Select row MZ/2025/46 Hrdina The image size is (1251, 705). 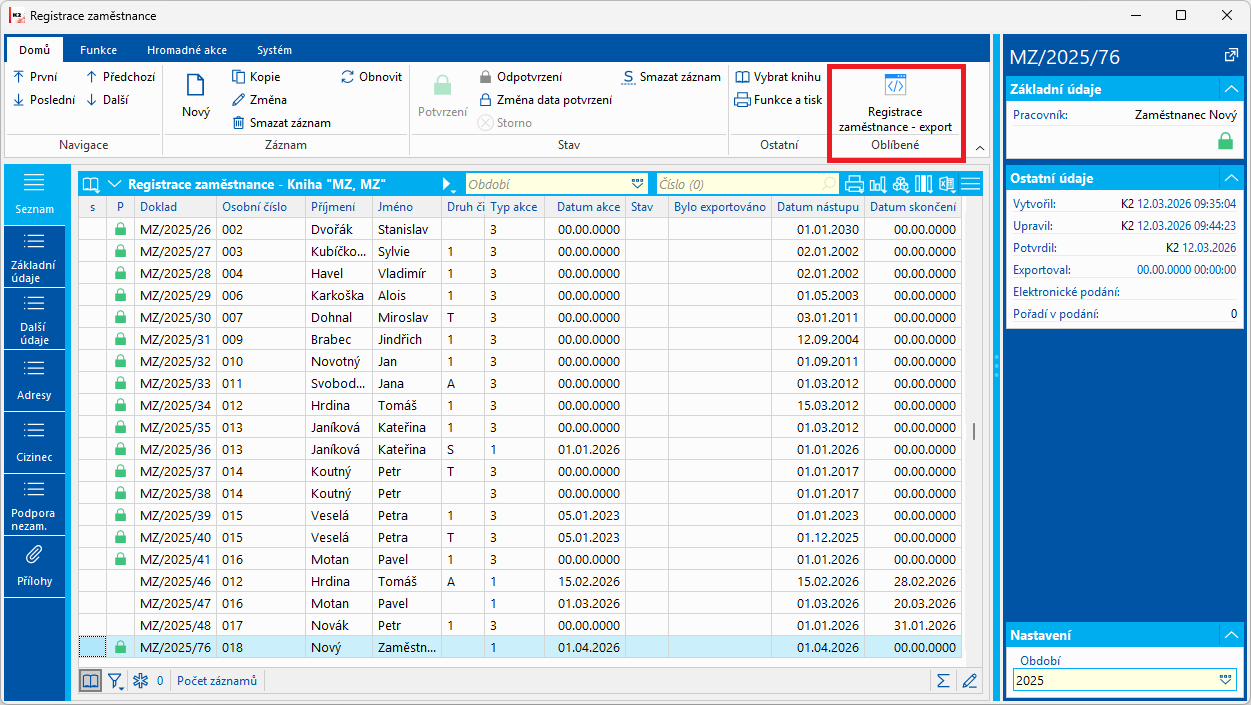coord(519,581)
